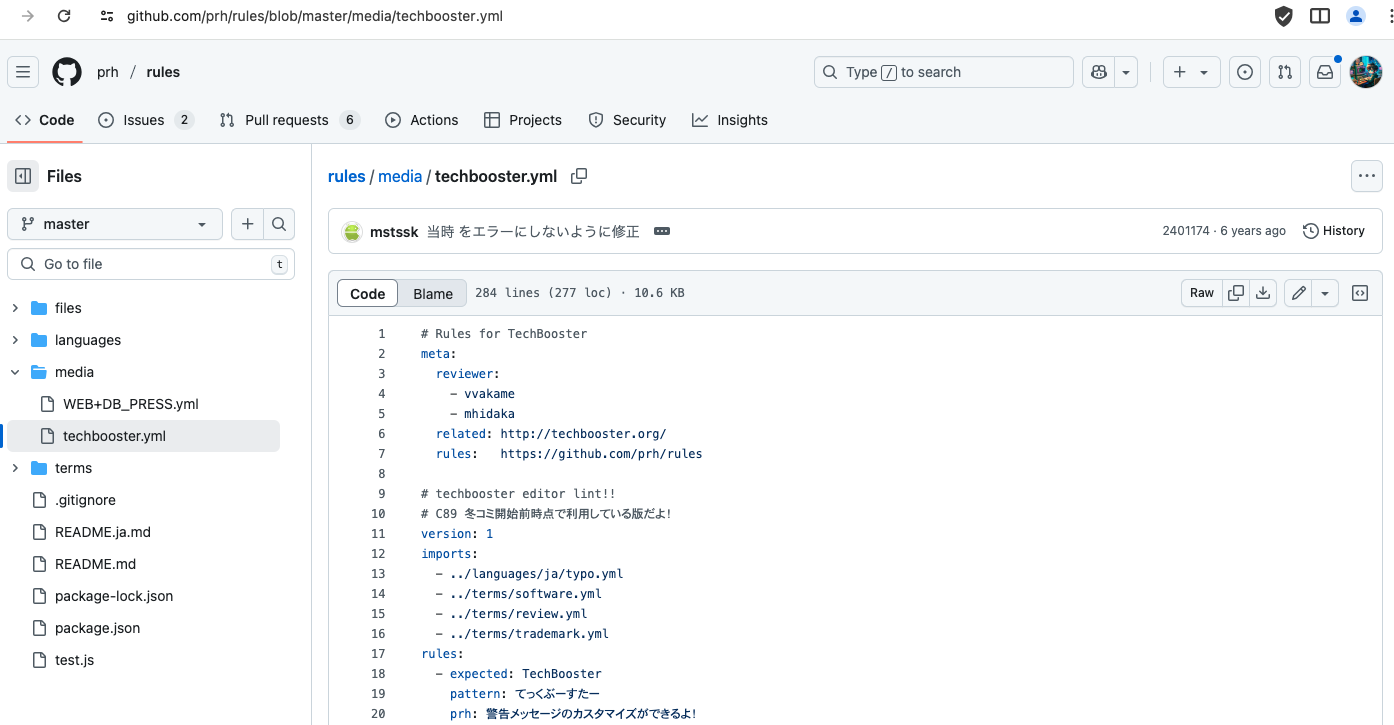This screenshot has height=725, width=1394.
Task: Click the Raw button
Action: point(1202,293)
